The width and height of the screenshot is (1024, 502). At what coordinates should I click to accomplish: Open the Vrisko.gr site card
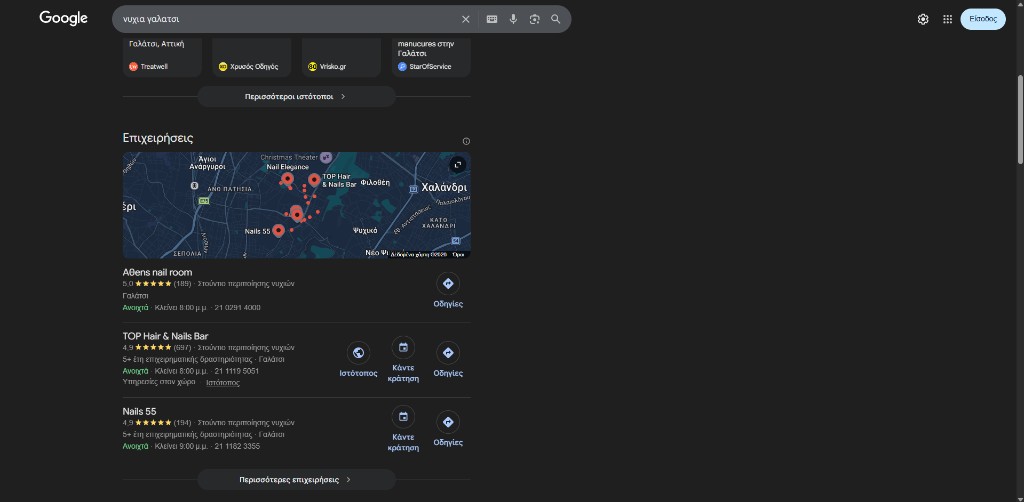[x=341, y=57]
